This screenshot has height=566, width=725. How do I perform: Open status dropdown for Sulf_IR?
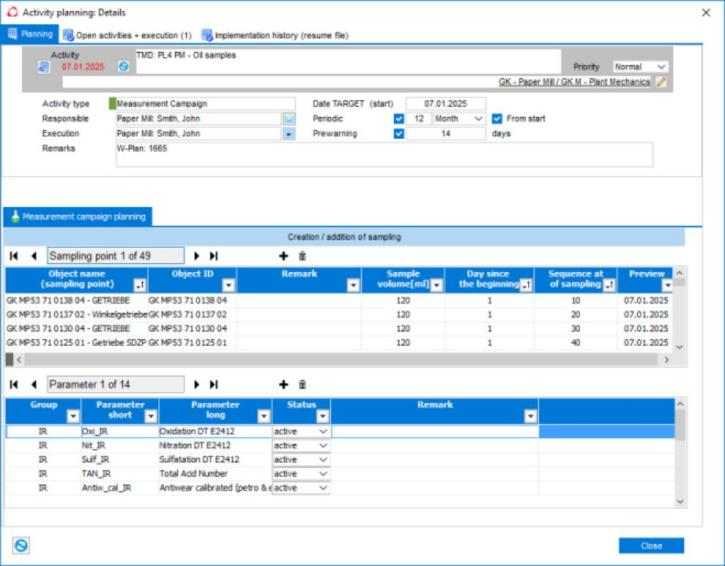[x=323, y=460]
